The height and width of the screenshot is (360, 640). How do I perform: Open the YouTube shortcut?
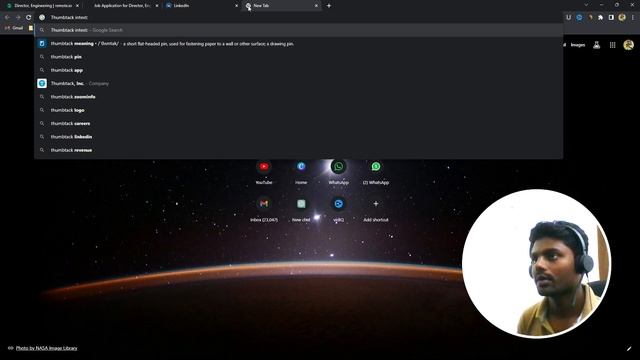(x=264, y=171)
